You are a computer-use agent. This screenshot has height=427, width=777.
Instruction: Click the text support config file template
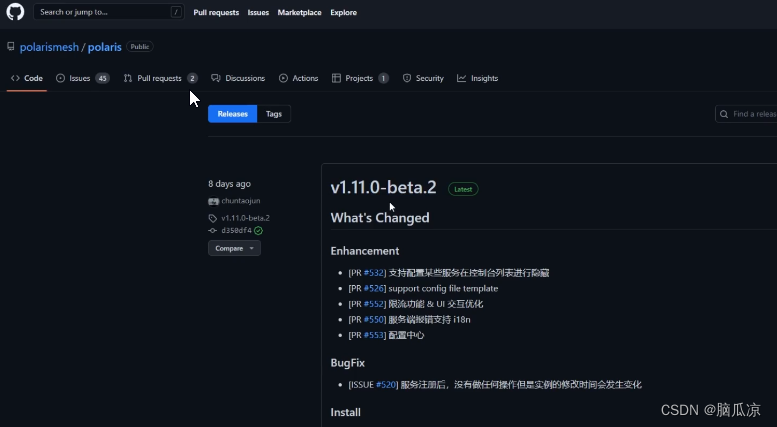coord(444,288)
